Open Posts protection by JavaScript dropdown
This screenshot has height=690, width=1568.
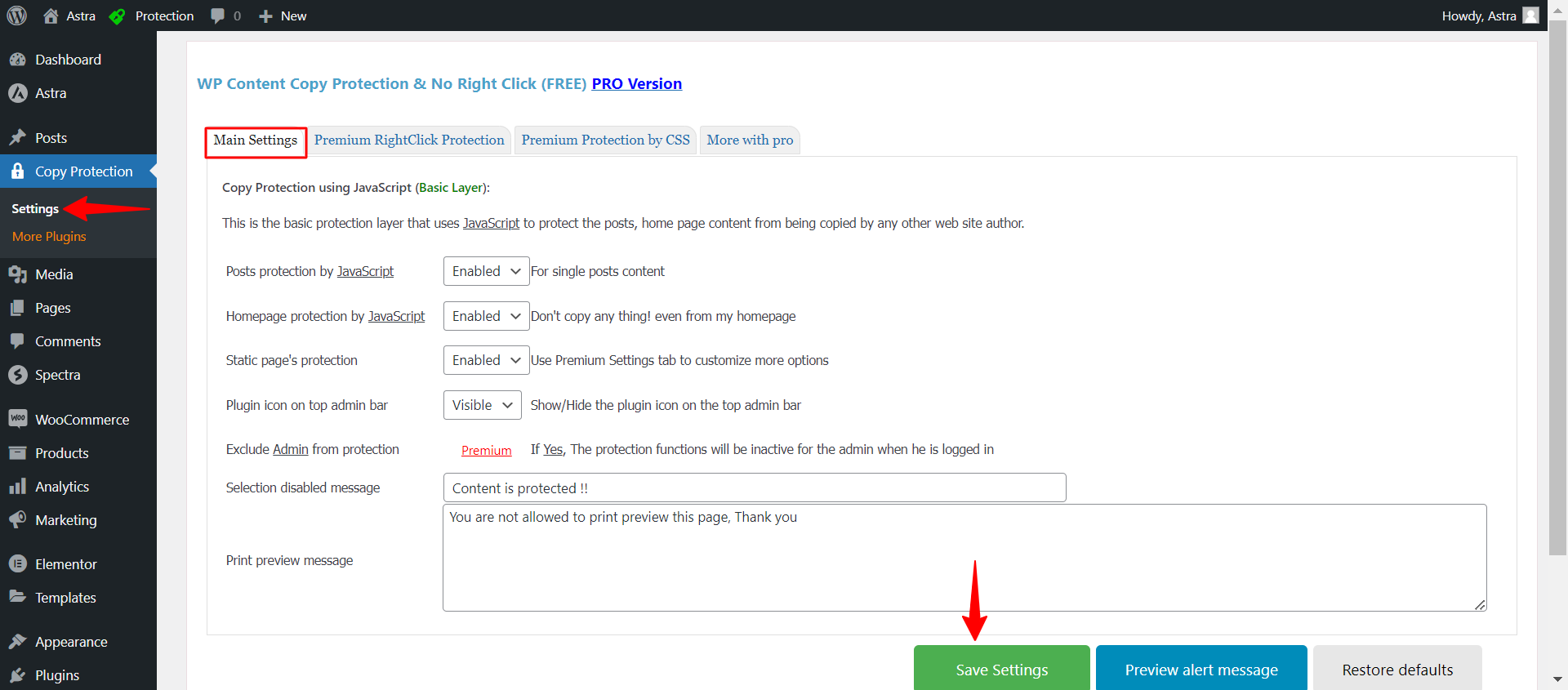click(x=486, y=271)
